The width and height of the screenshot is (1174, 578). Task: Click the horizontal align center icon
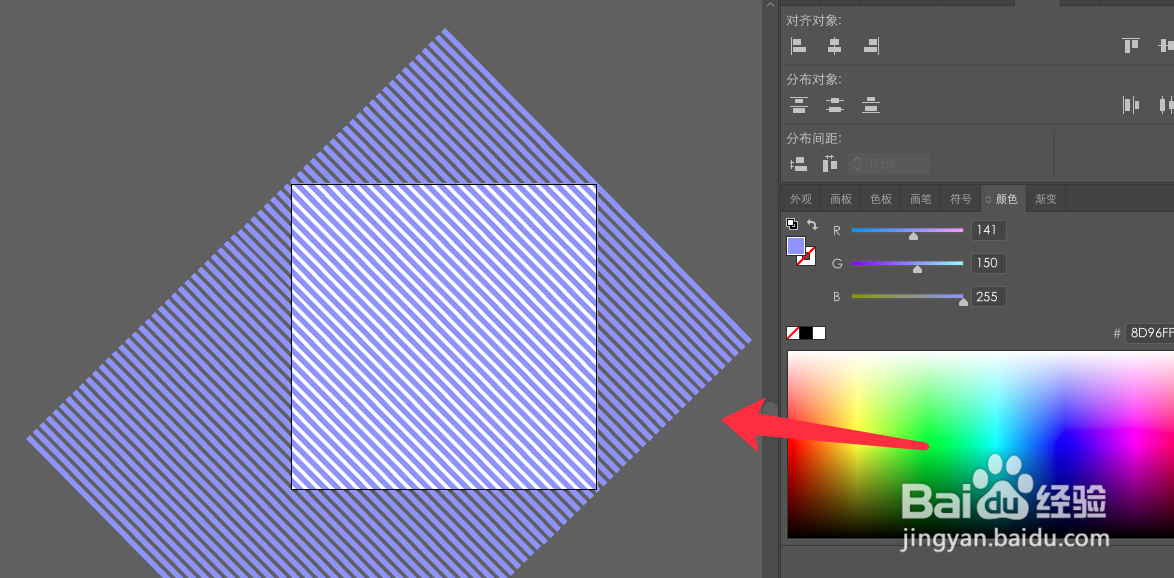click(834, 46)
